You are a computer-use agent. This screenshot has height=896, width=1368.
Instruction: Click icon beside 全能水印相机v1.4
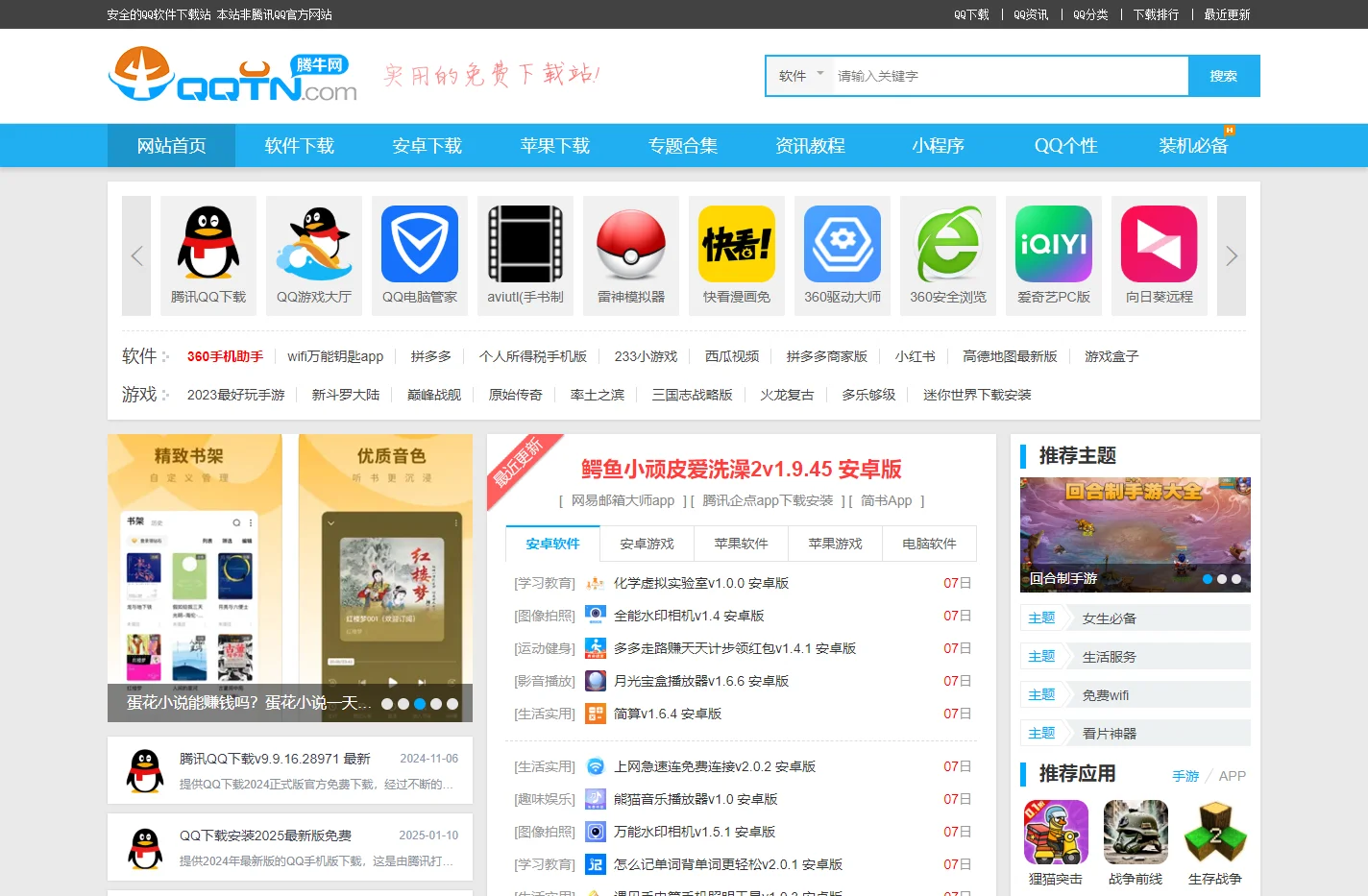tap(596, 616)
